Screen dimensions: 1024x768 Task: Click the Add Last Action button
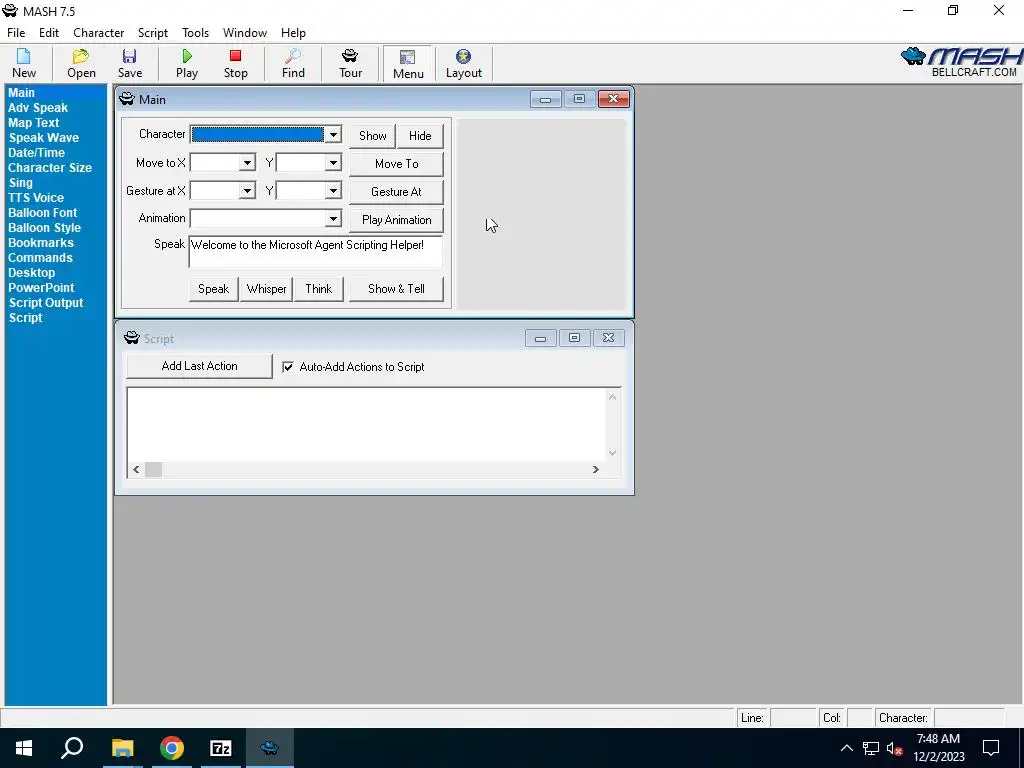point(199,366)
